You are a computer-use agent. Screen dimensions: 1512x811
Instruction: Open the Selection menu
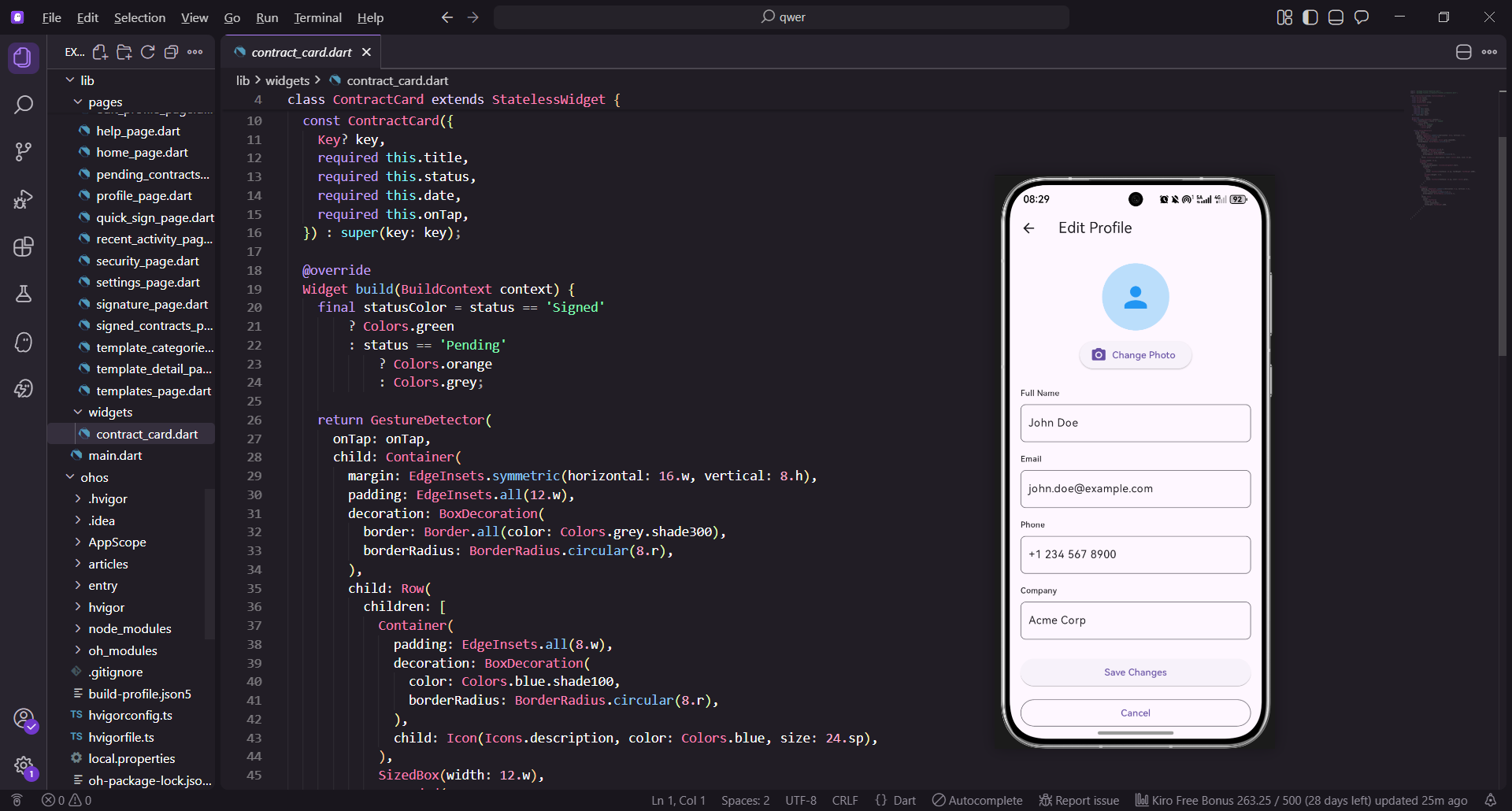click(139, 17)
